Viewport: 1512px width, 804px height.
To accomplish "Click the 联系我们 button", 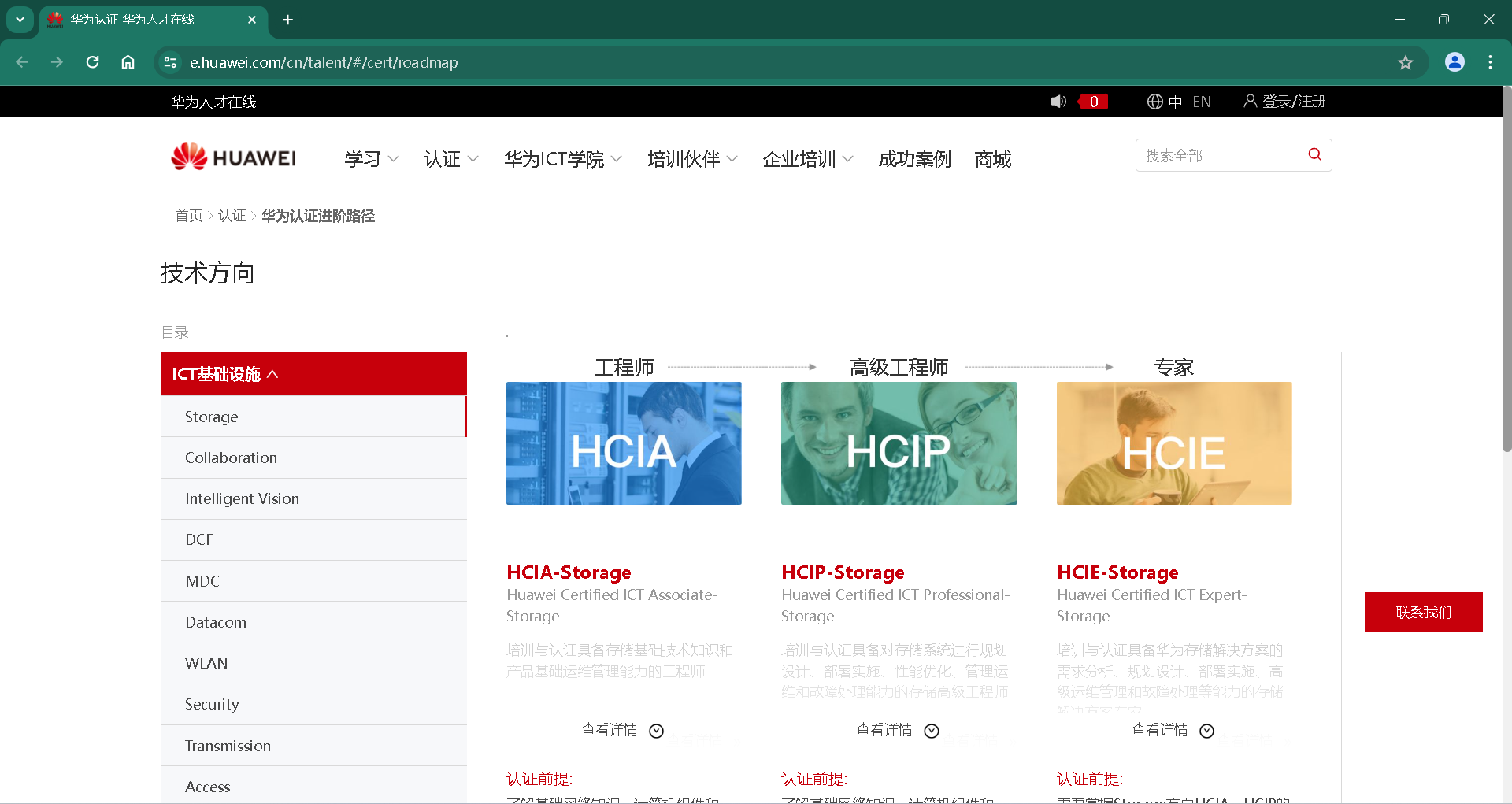I will [x=1423, y=612].
